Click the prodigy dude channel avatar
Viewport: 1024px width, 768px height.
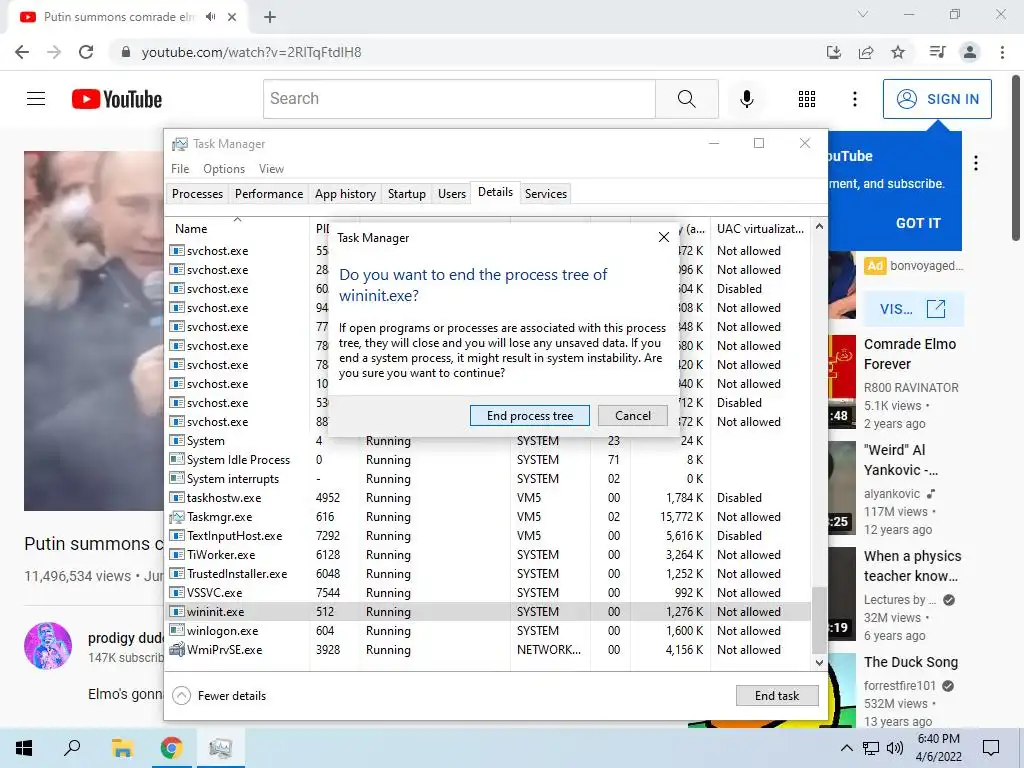coord(48,645)
